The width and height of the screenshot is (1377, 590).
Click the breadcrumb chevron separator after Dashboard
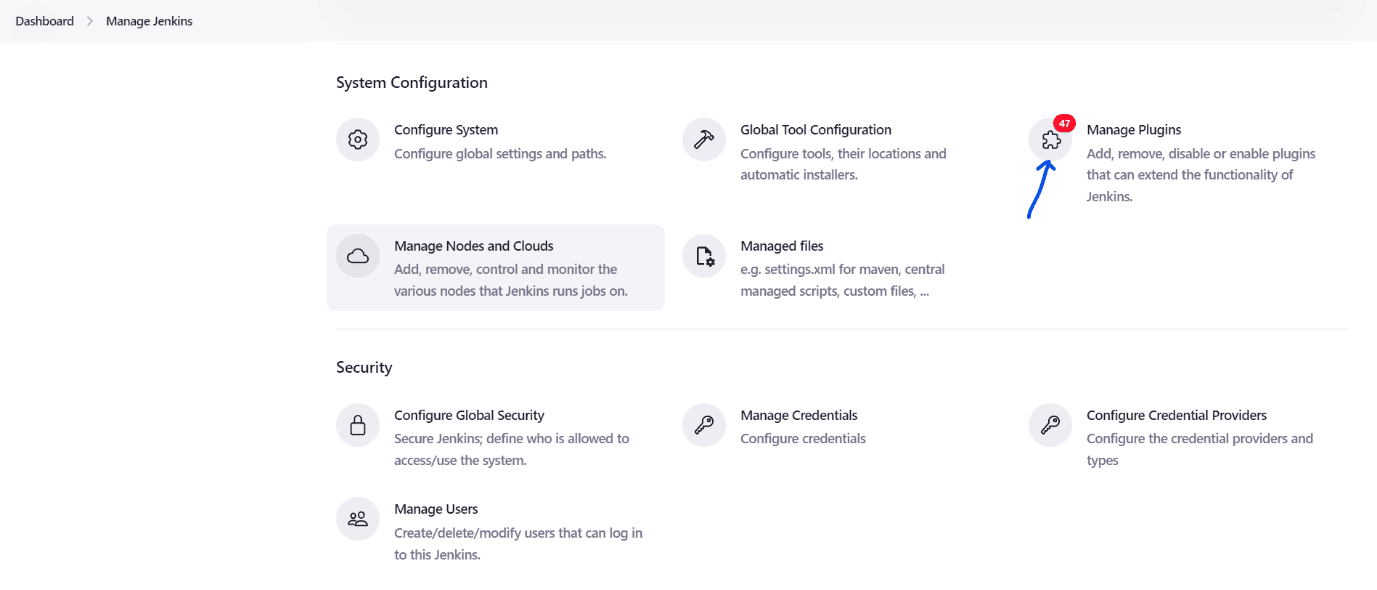(x=90, y=21)
